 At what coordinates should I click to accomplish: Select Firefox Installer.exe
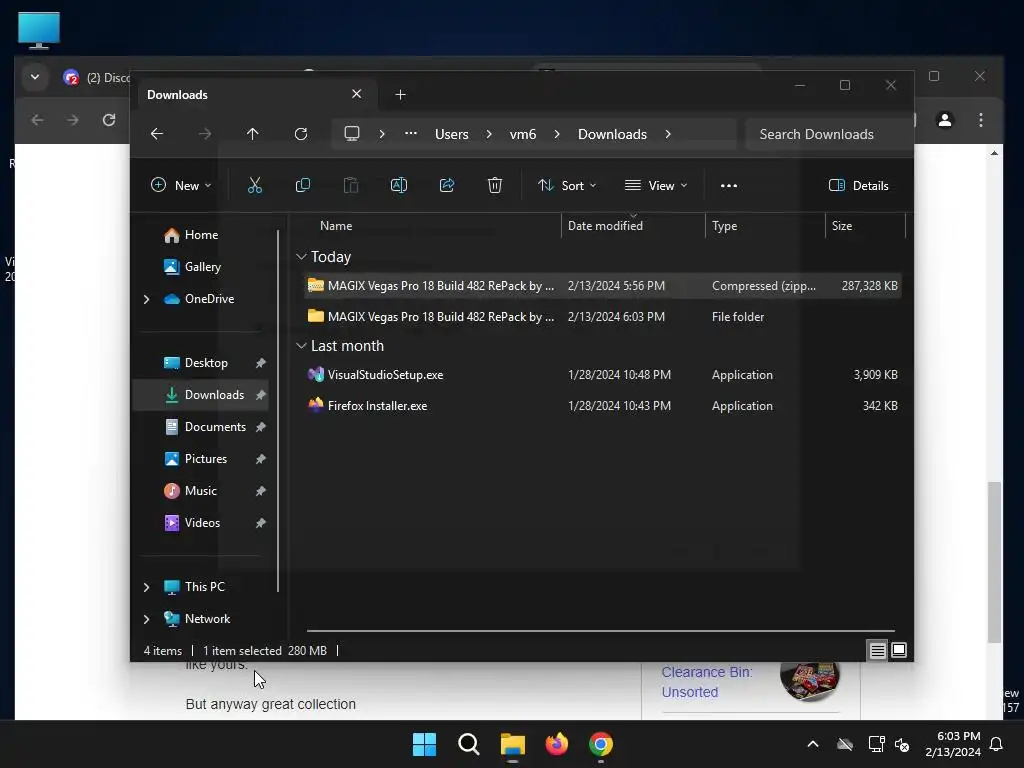point(603,406)
